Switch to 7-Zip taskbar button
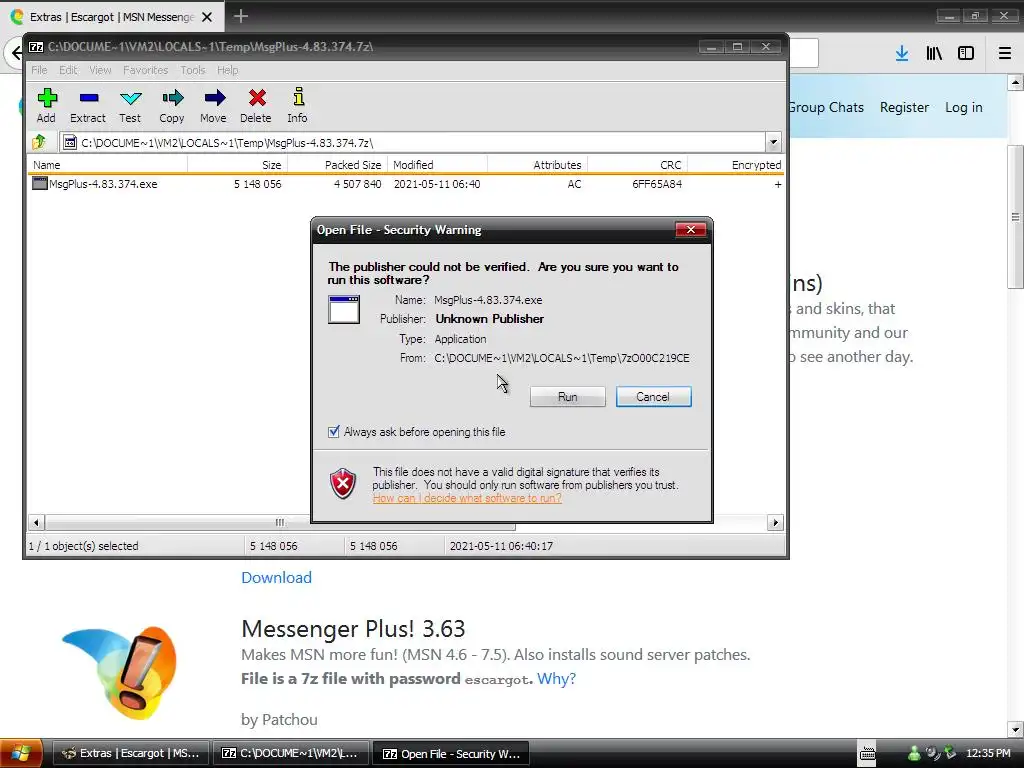 291,754
